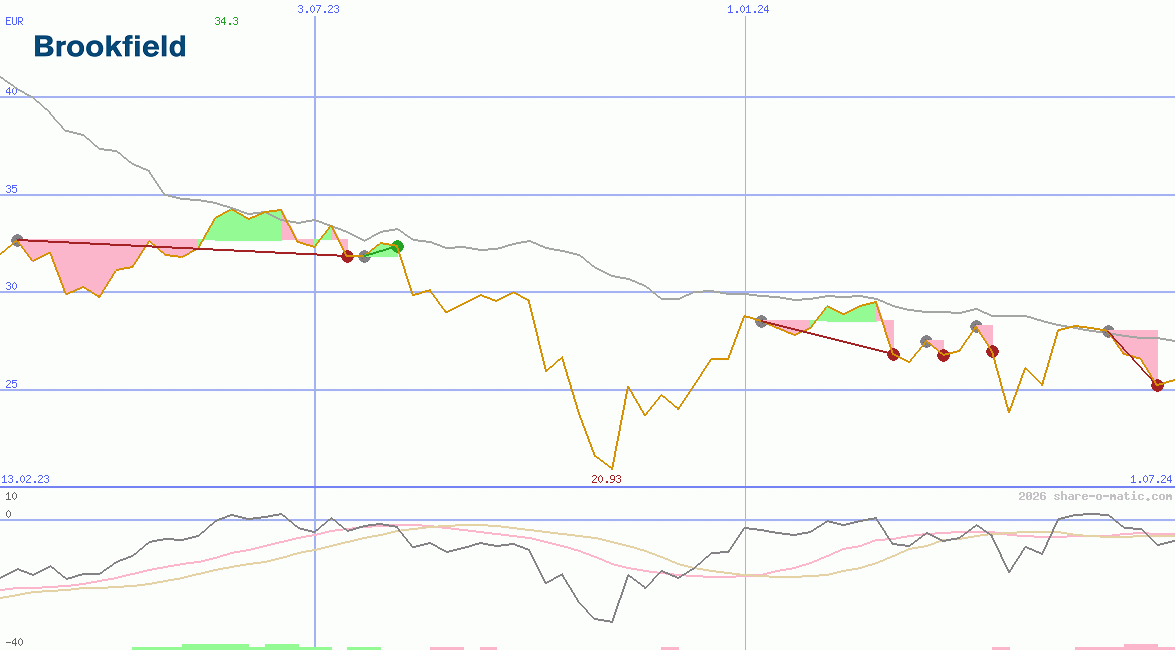The height and width of the screenshot is (650, 1175).
Task: Click the red 20.93 low price label
Action: click(606, 479)
